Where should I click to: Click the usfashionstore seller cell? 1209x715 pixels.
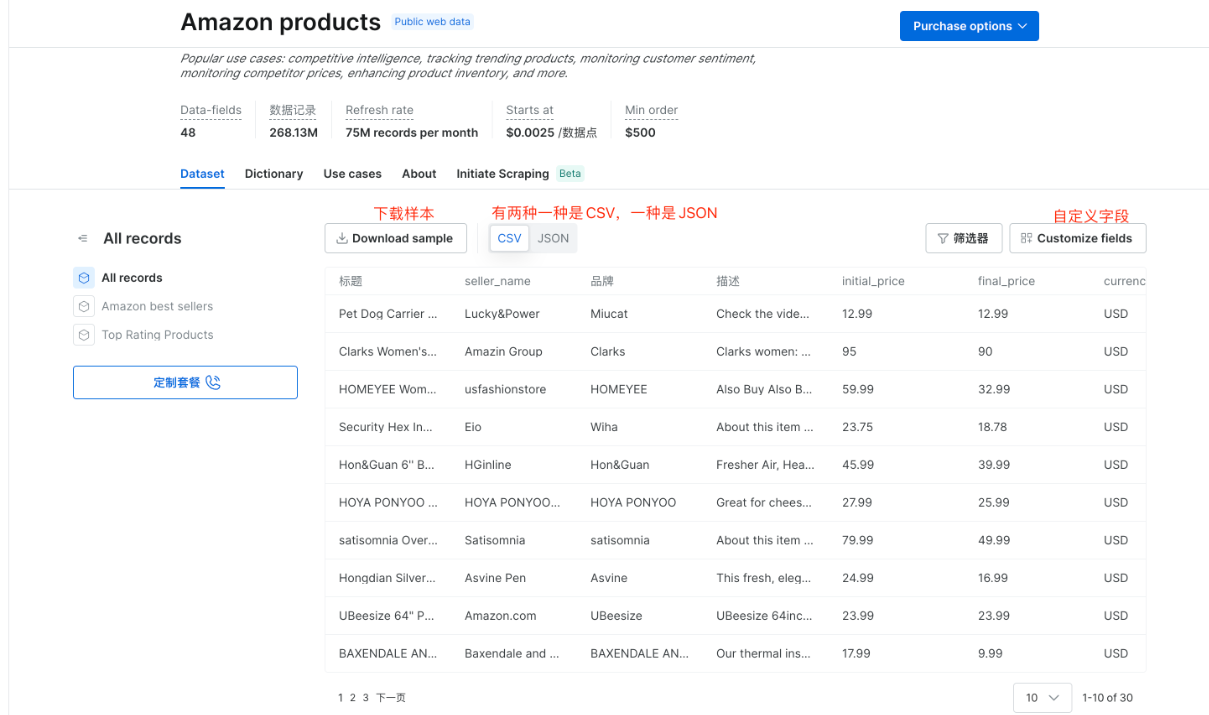(x=506, y=389)
